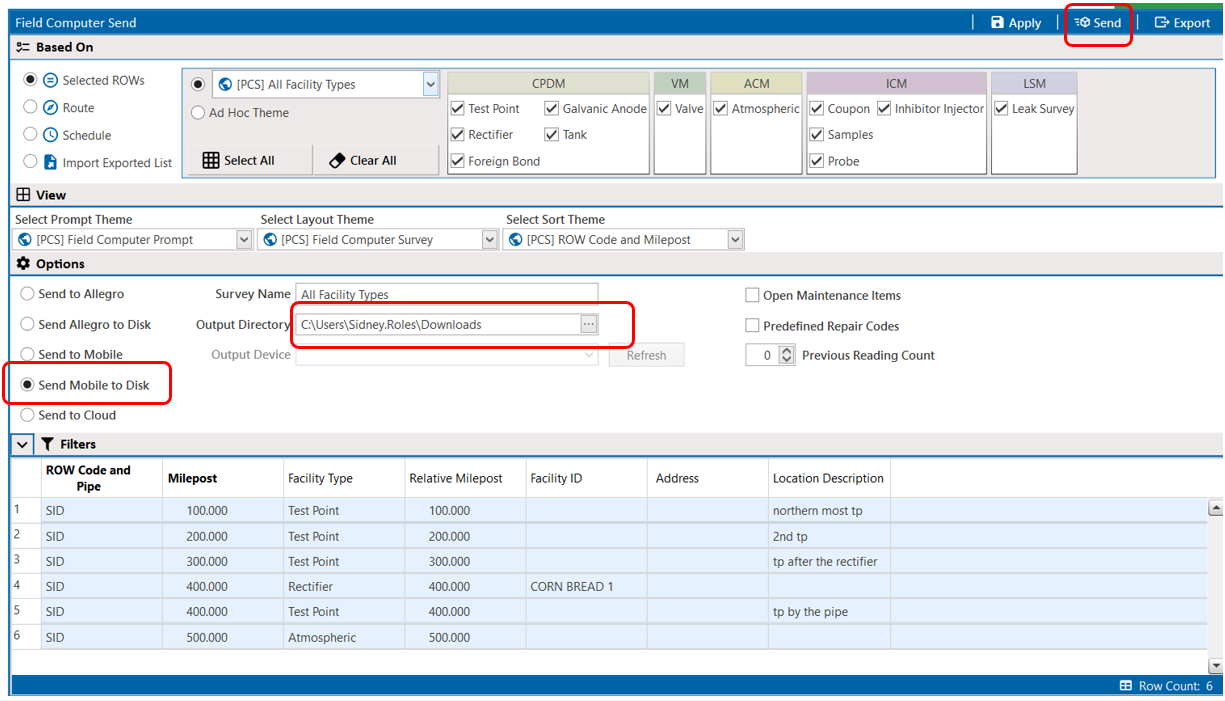Select the Send Mobile to Disk option

pyautogui.click(x=28, y=385)
